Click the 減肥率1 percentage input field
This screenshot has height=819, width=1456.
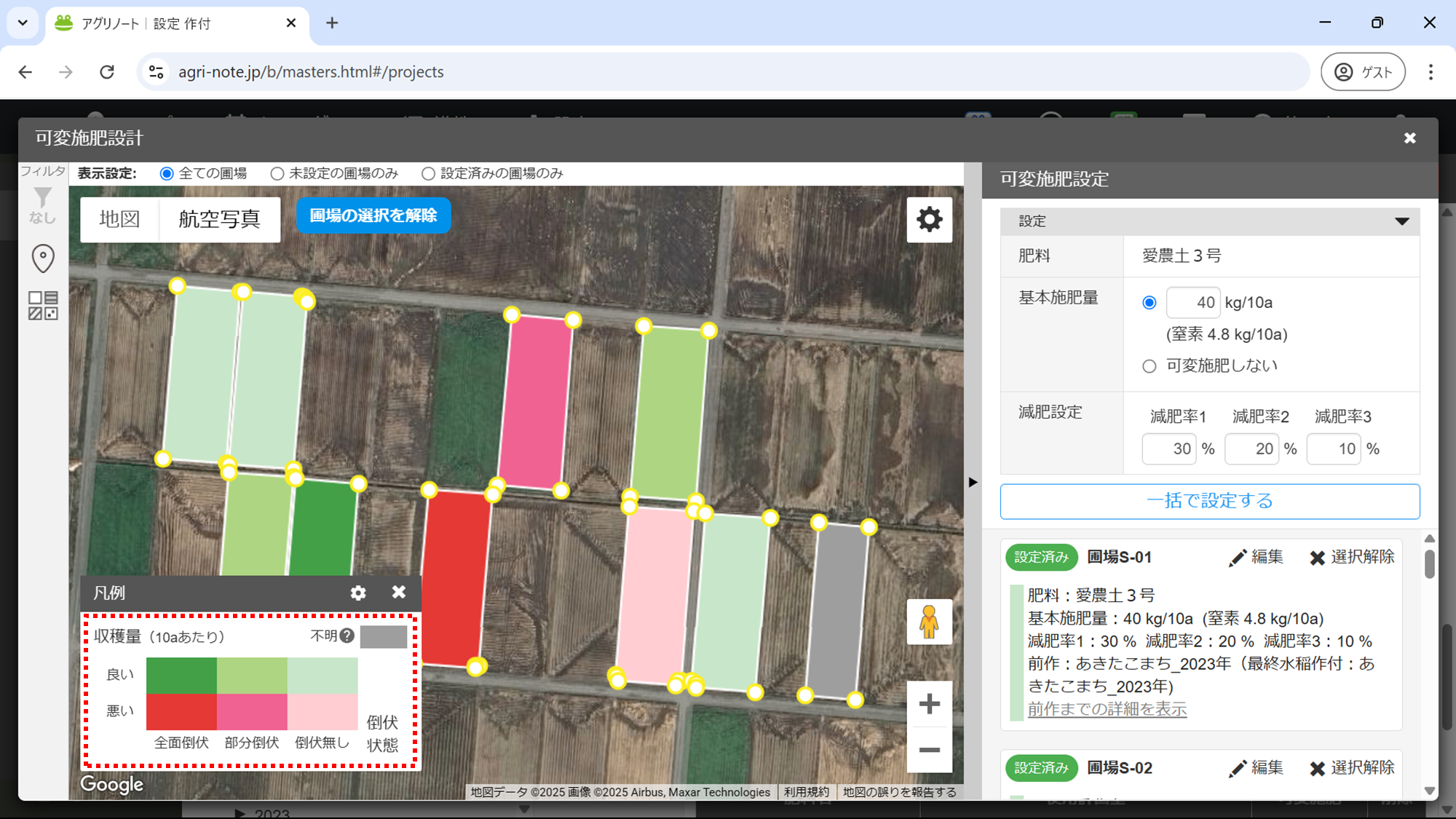click(1169, 448)
